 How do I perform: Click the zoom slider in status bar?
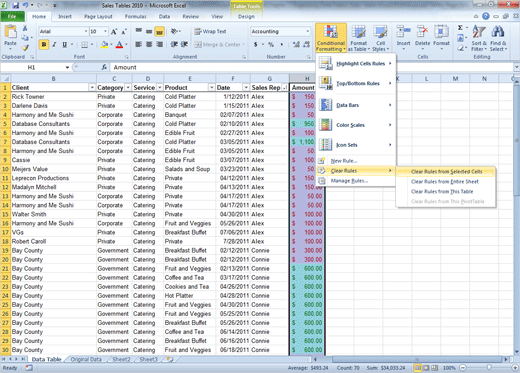(x=489, y=368)
